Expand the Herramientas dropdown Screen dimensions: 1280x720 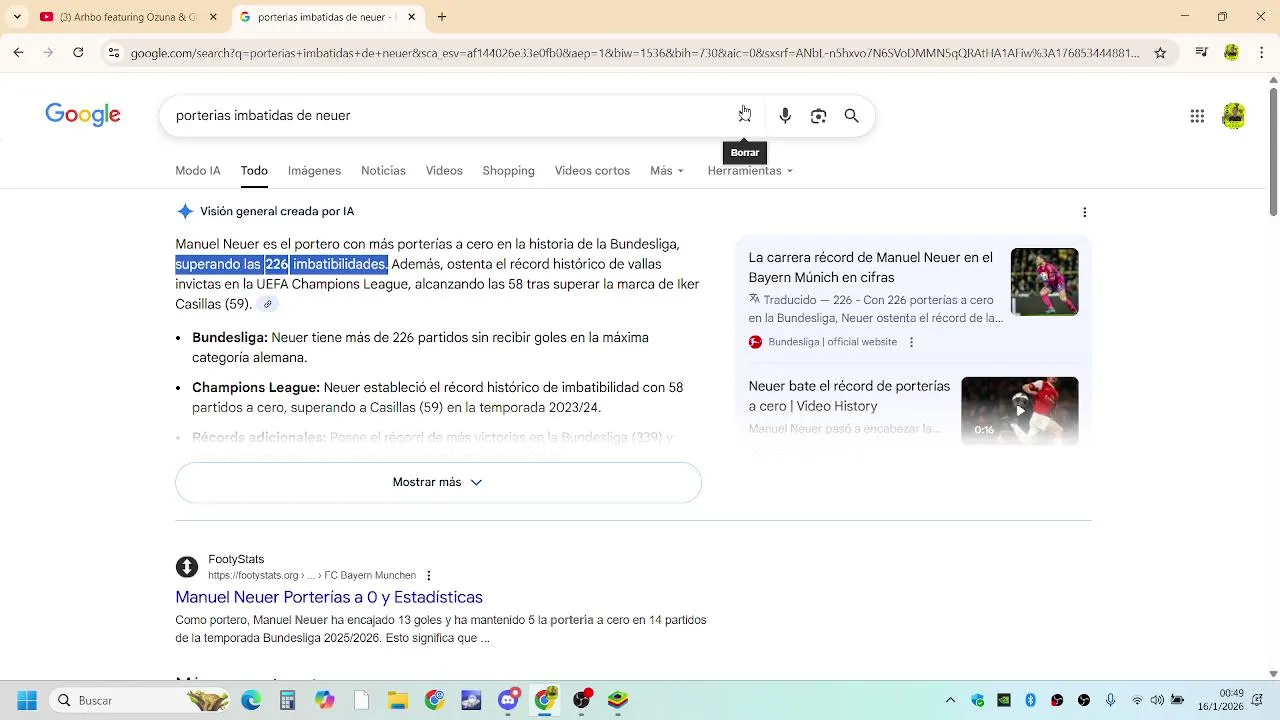click(750, 171)
